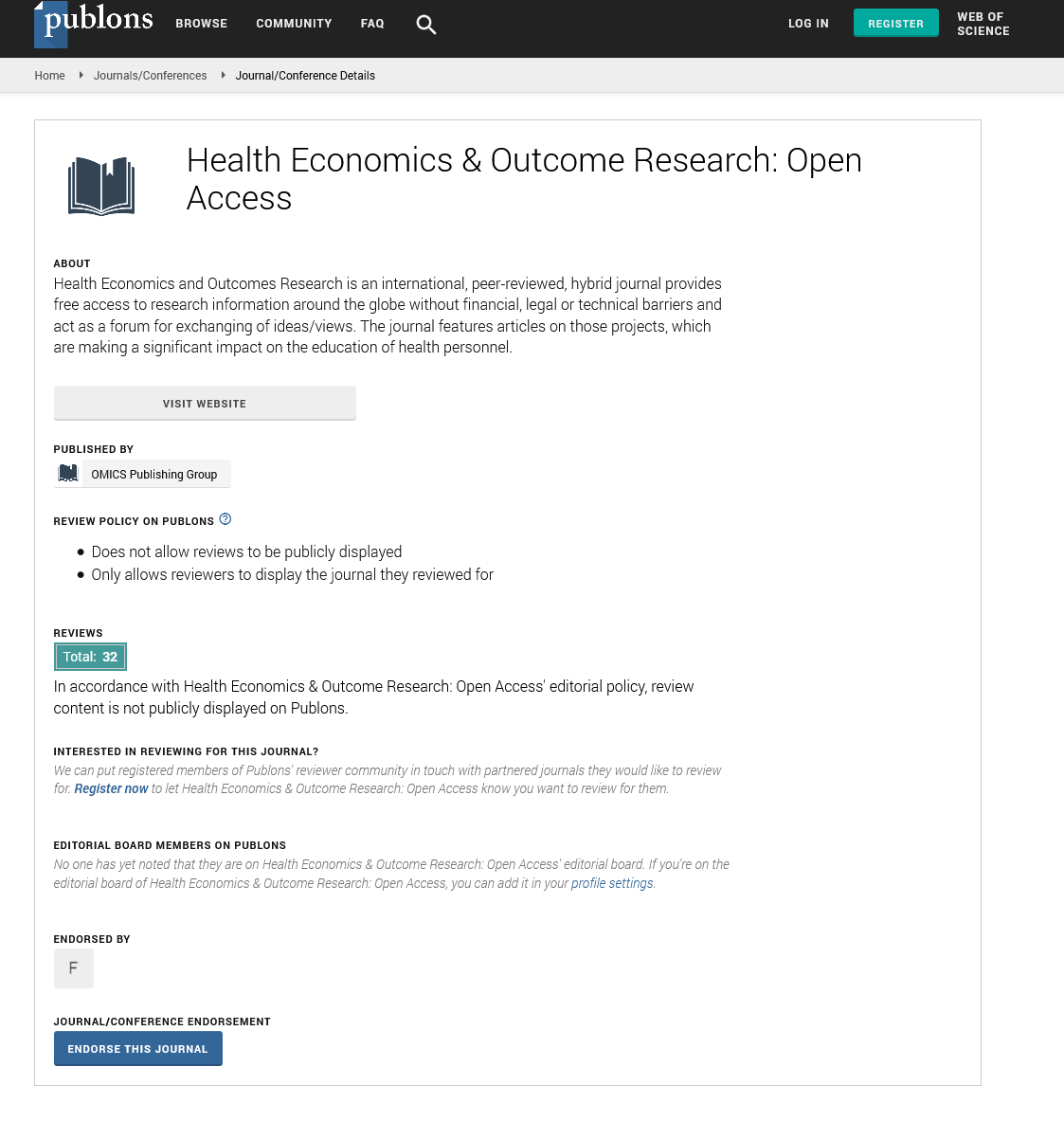The height and width of the screenshot is (1139, 1064).
Task: Click the OMICS publisher book icon
Action: (x=68, y=474)
